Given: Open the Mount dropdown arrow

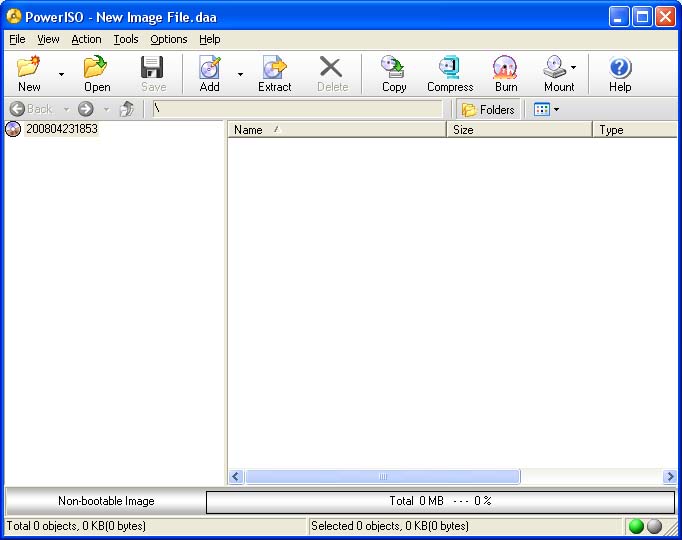Looking at the screenshot, I should [x=574, y=67].
